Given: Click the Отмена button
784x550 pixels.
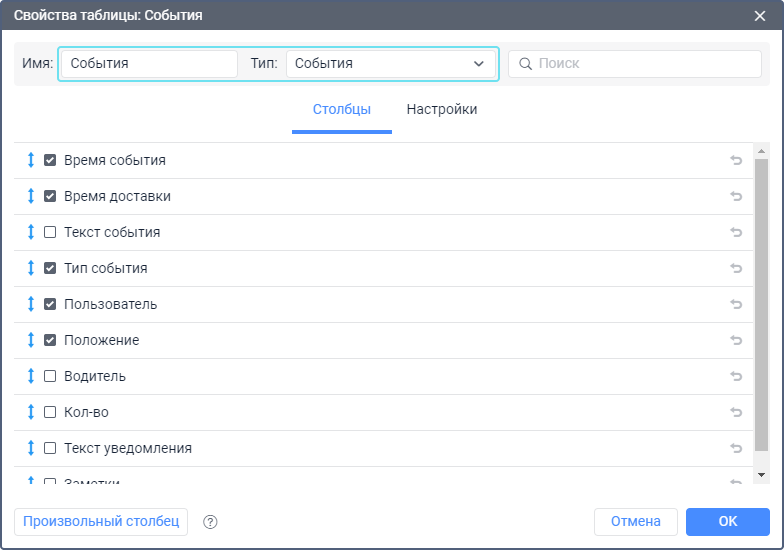Looking at the screenshot, I should [635, 521].
